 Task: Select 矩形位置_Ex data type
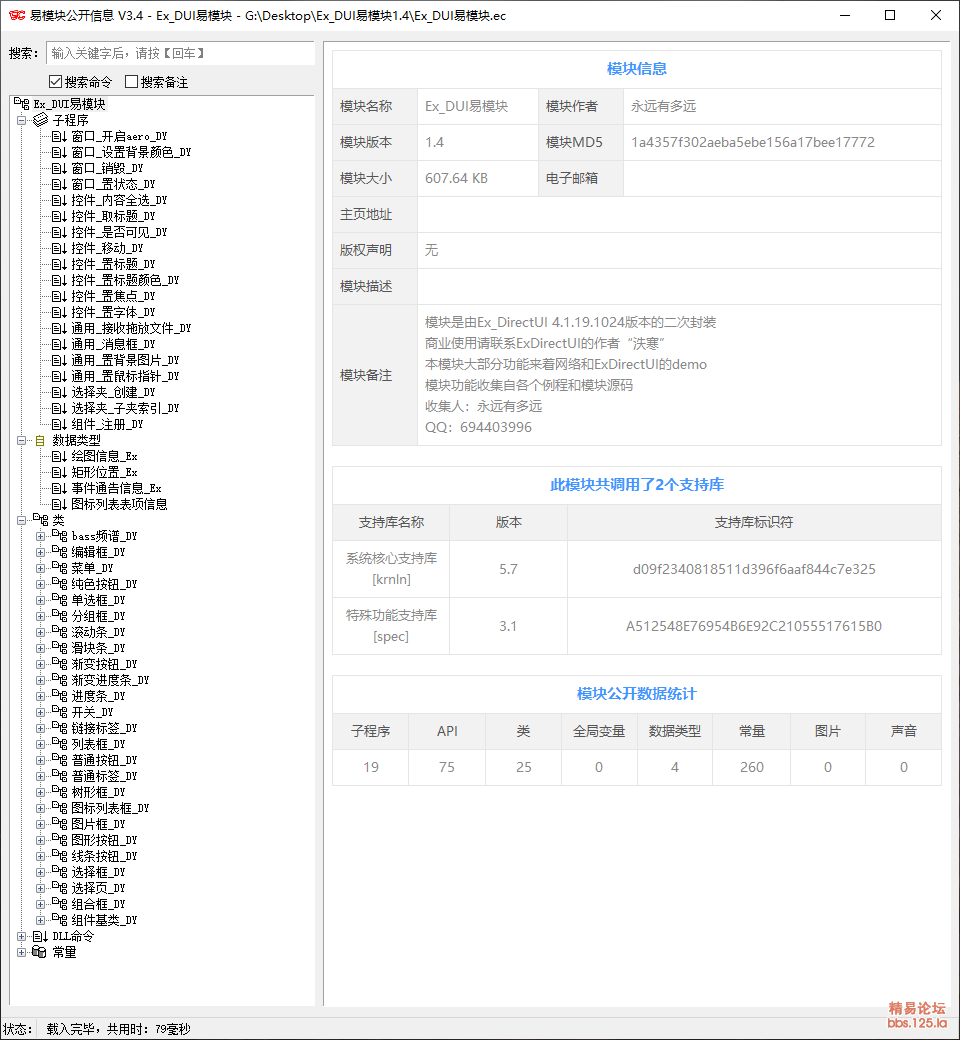pyautogui.click(x=105, y=472)
